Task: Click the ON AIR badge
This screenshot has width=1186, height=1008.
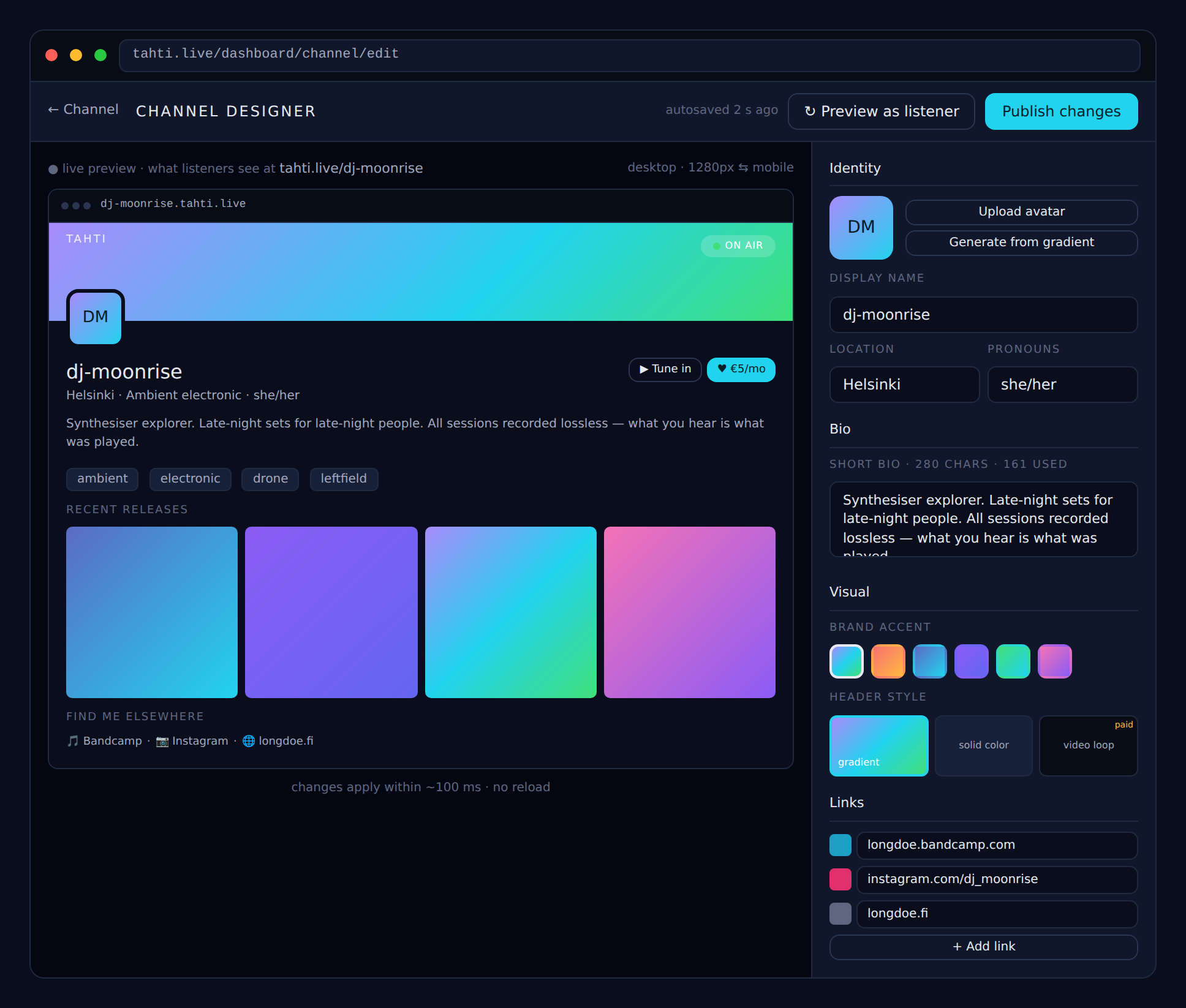Action: pos(738,246)
